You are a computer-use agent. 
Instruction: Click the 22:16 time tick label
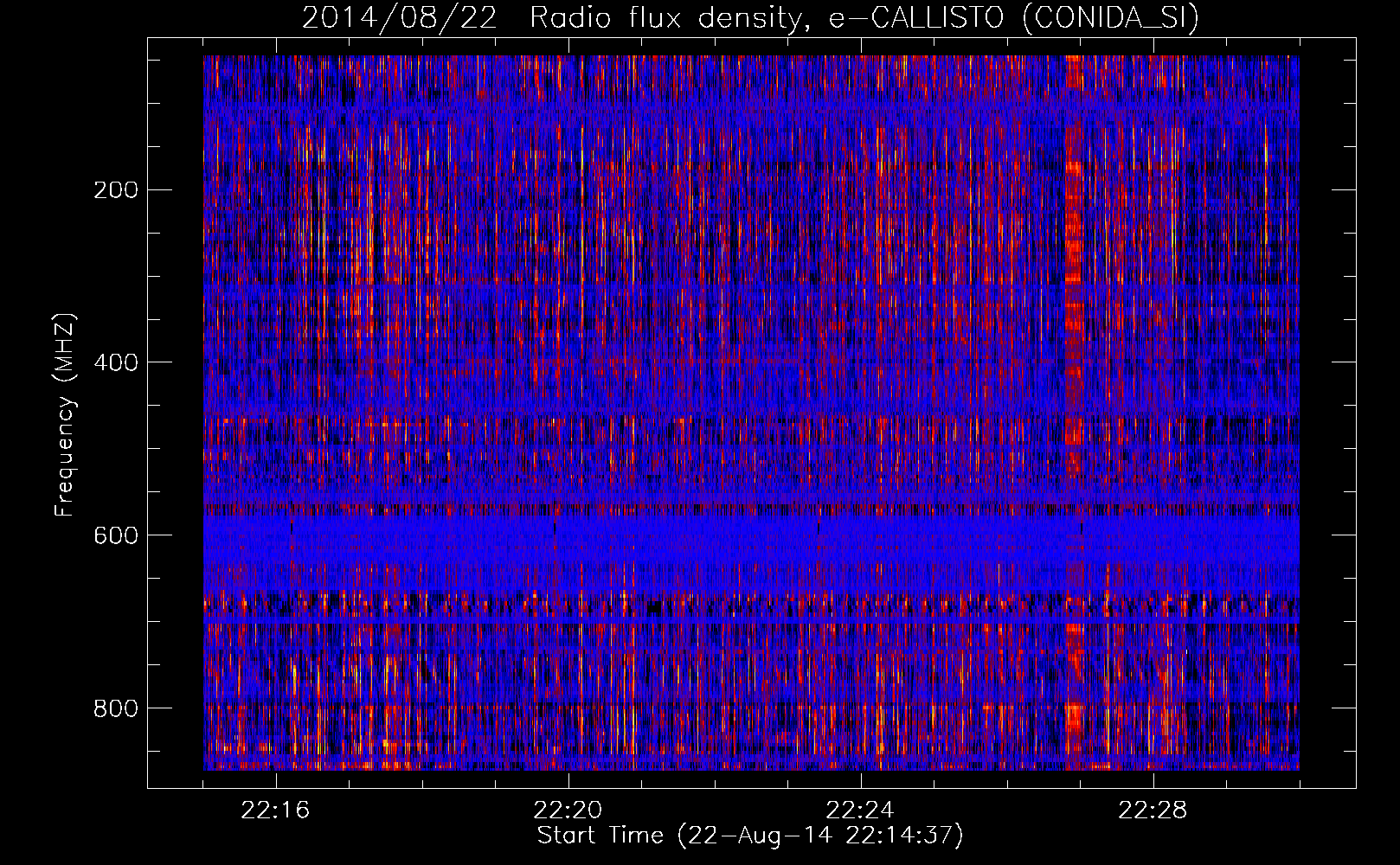pyautogui.click(x=275, y=811)
